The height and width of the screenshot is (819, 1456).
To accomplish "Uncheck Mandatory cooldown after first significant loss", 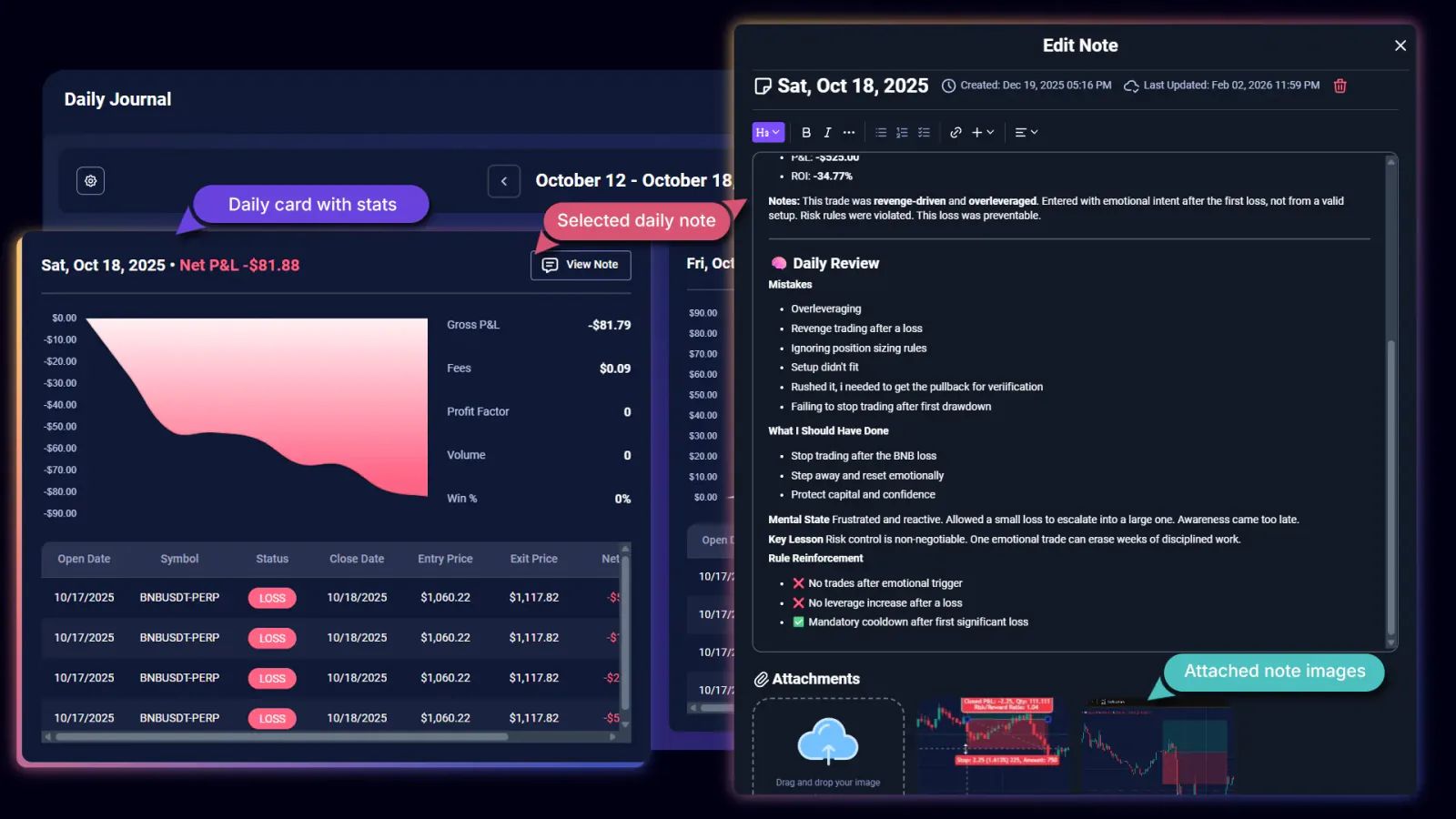I will pos(798,622).
